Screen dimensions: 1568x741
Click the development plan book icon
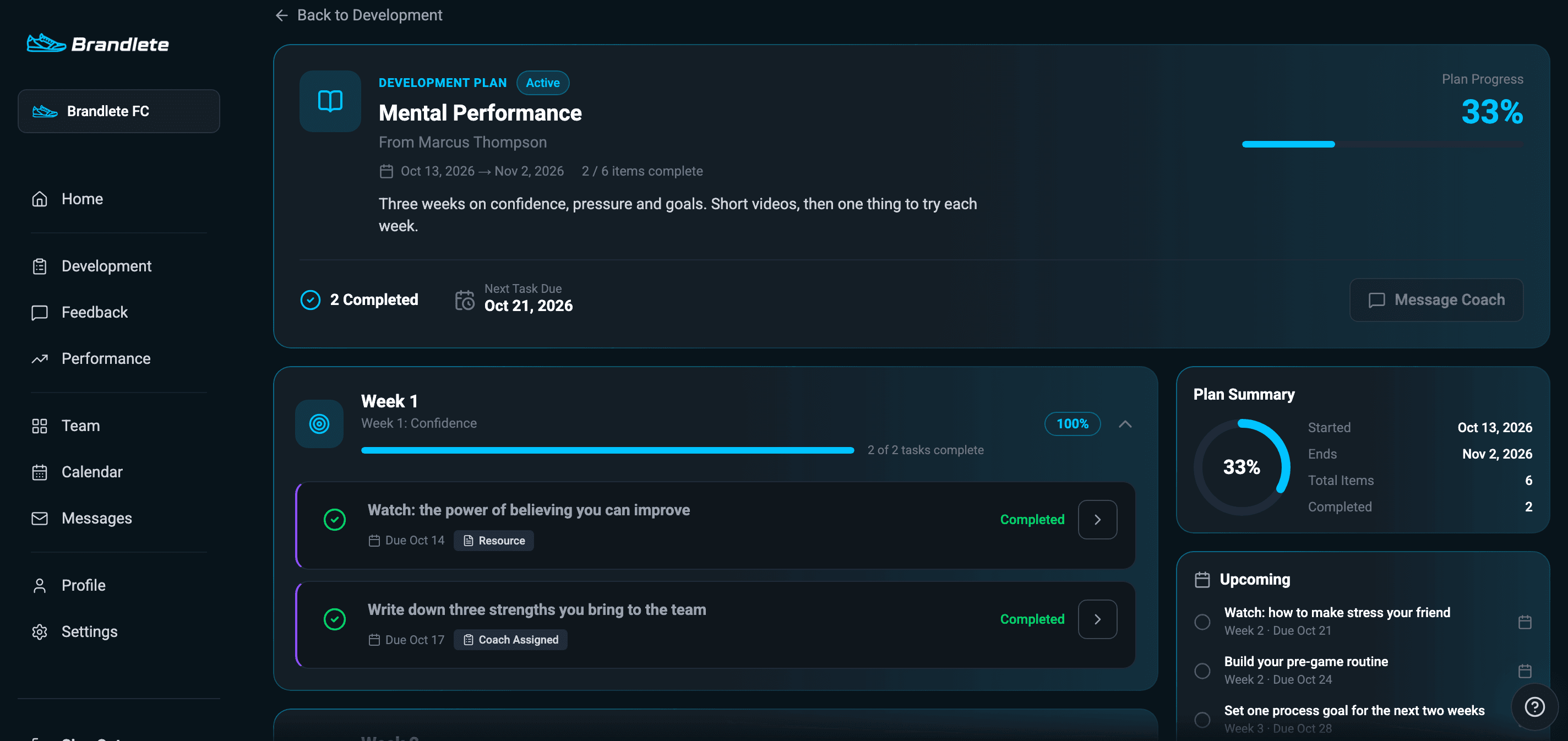(x=330, y=101)
